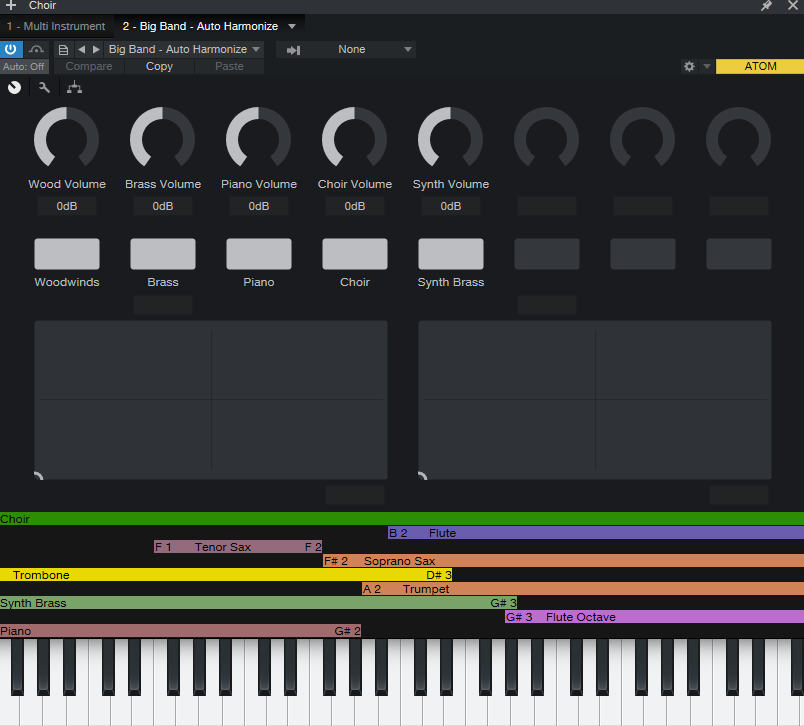Viewport: 804px width, 726px height.
Task: Load previous preset with left arrow
Action: coord(81,50)
